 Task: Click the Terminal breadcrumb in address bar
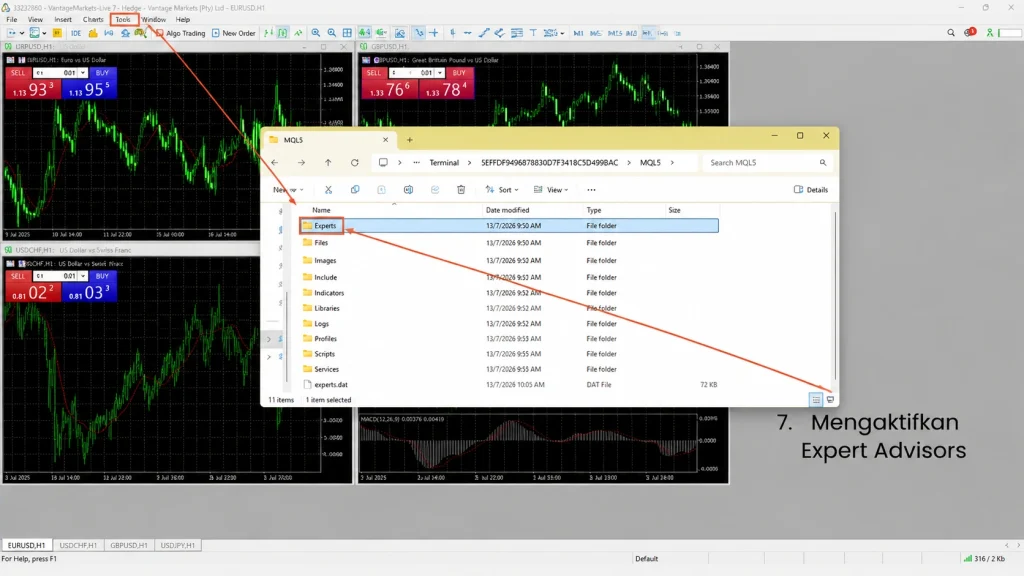point(444,163)
